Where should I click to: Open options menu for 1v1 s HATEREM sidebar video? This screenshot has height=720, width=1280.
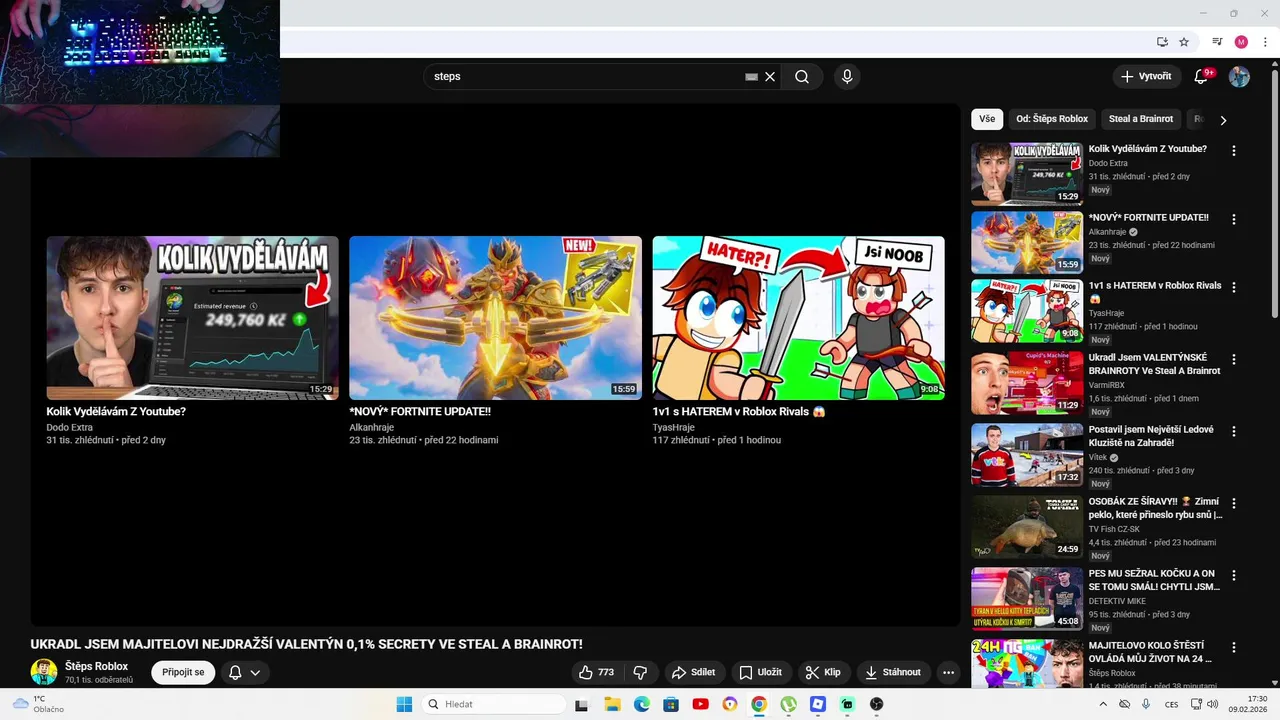point(1233,287)
